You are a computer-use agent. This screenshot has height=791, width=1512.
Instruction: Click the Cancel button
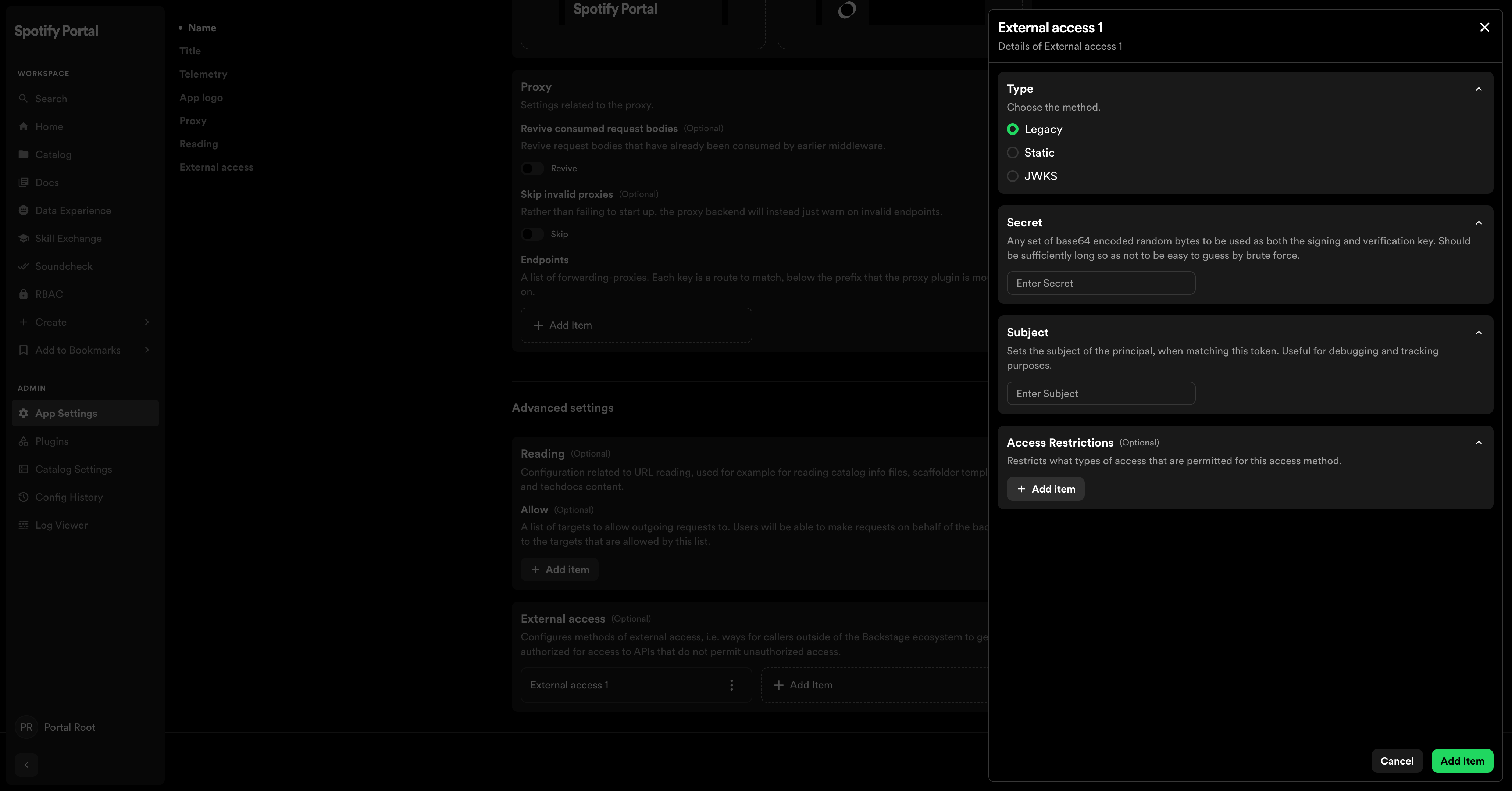pos(1397,761)
